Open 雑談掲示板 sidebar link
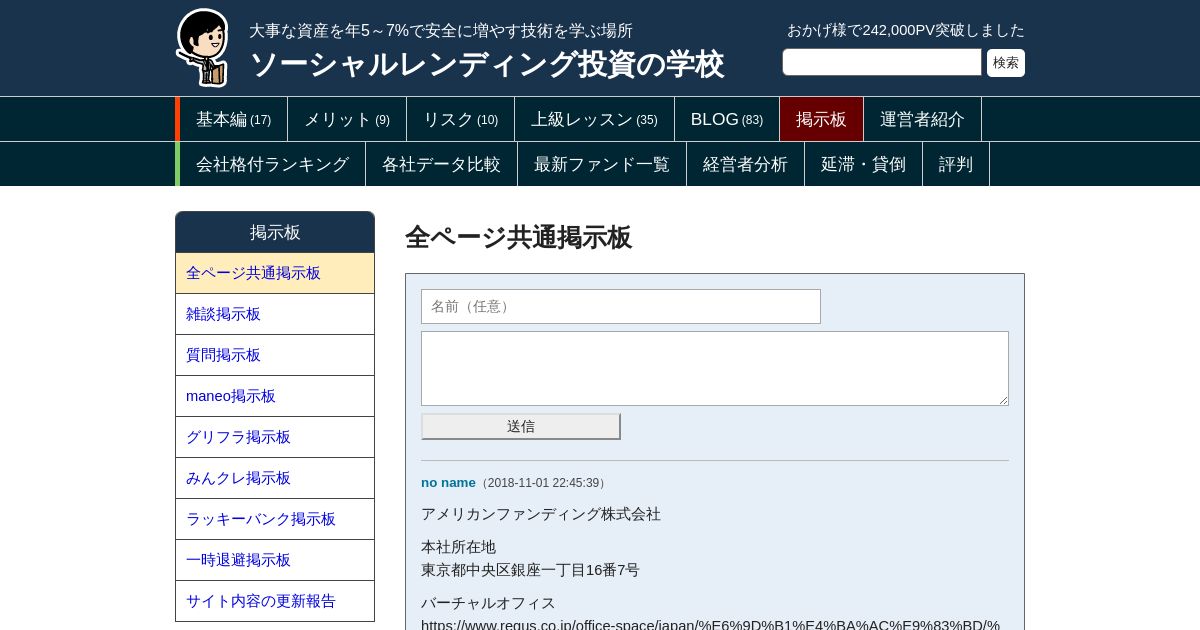 tap(275, 314)
